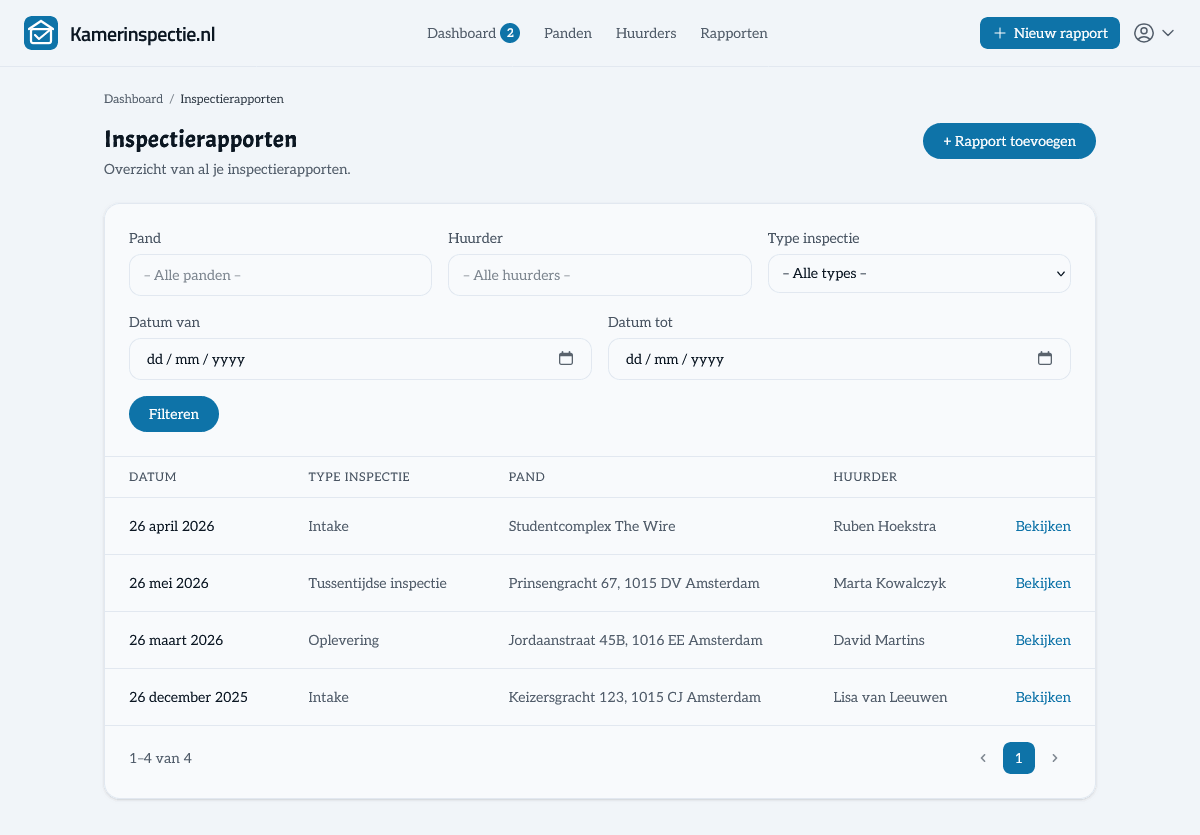View Ruben Hoekstra's report via Bekijken

pyautogui.click(x=1043, y=526)
